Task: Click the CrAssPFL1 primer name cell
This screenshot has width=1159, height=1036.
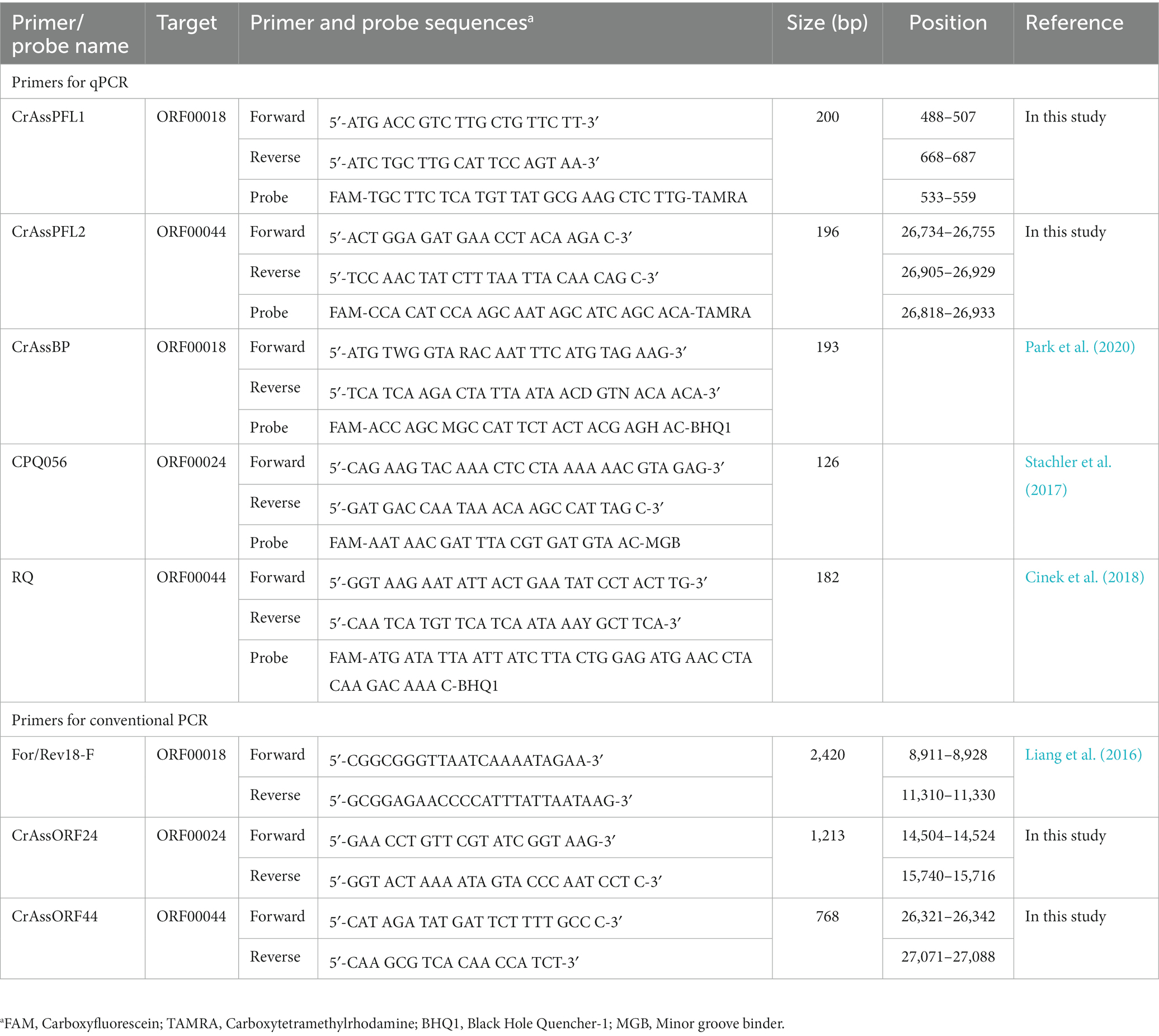Action: click(x=72, y=157)
